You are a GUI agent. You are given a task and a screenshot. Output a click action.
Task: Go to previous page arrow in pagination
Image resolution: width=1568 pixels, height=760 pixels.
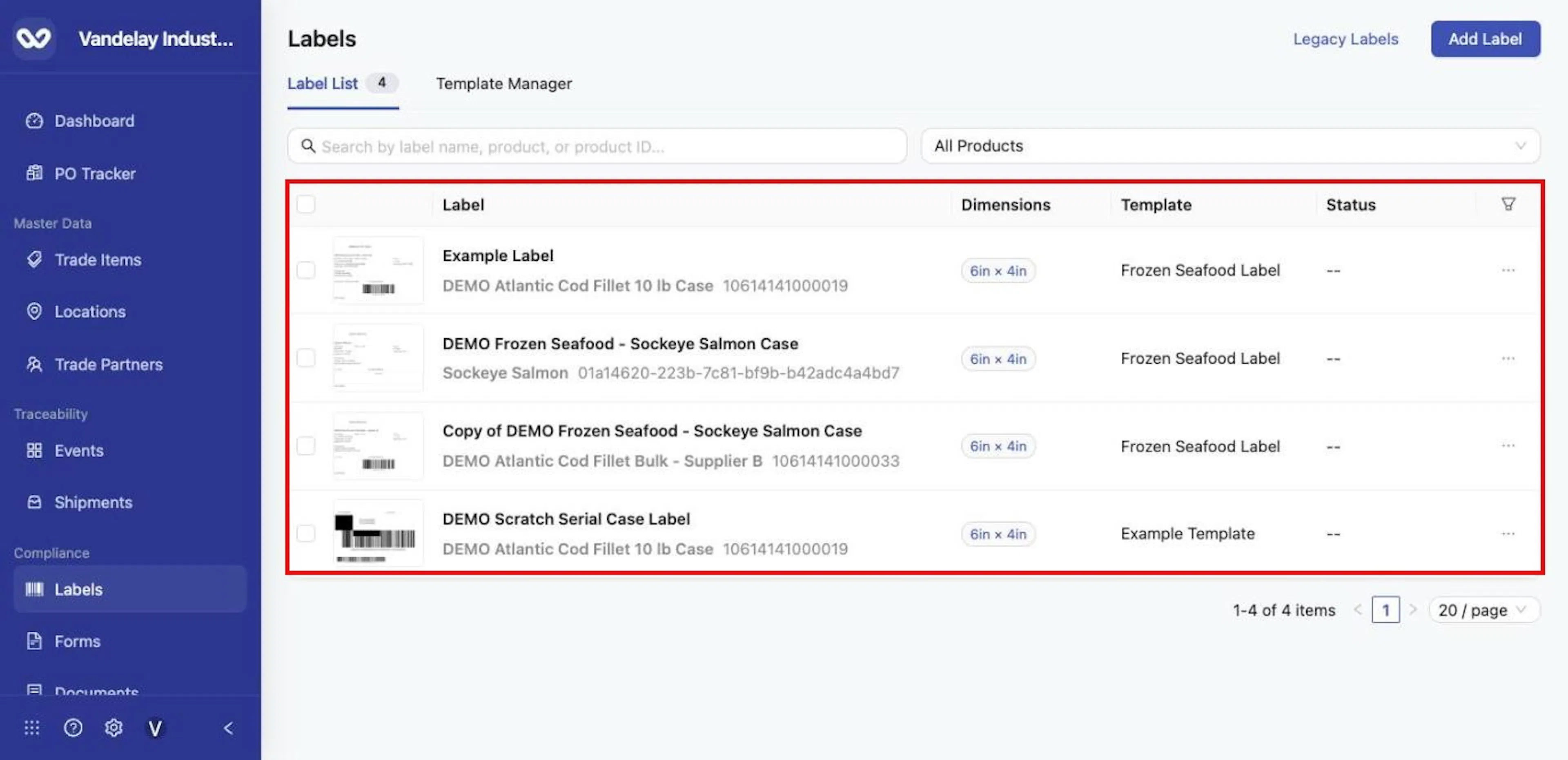tap(1357, 610)
